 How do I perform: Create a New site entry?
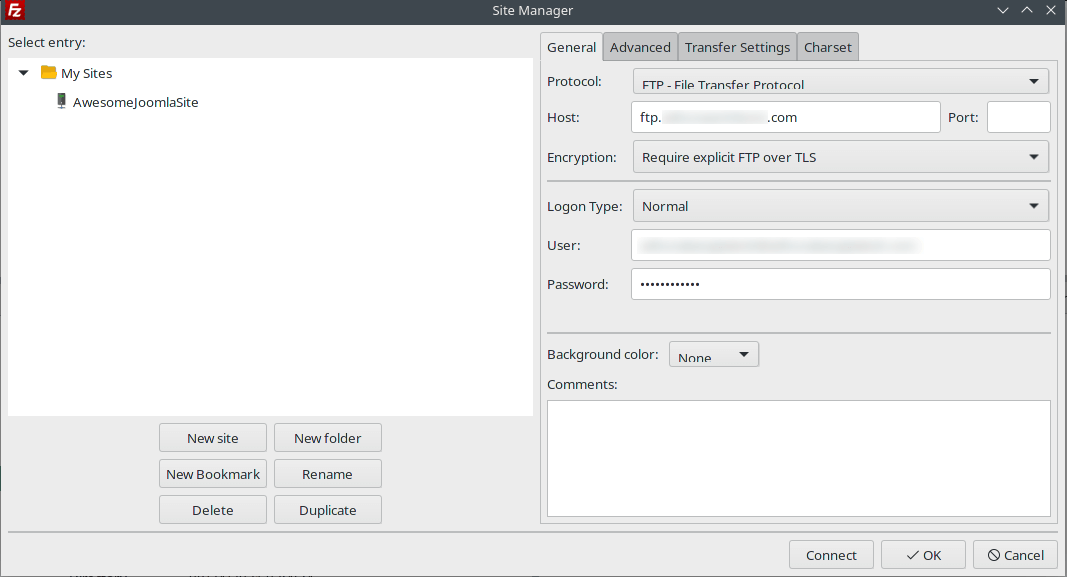[212, 437]
